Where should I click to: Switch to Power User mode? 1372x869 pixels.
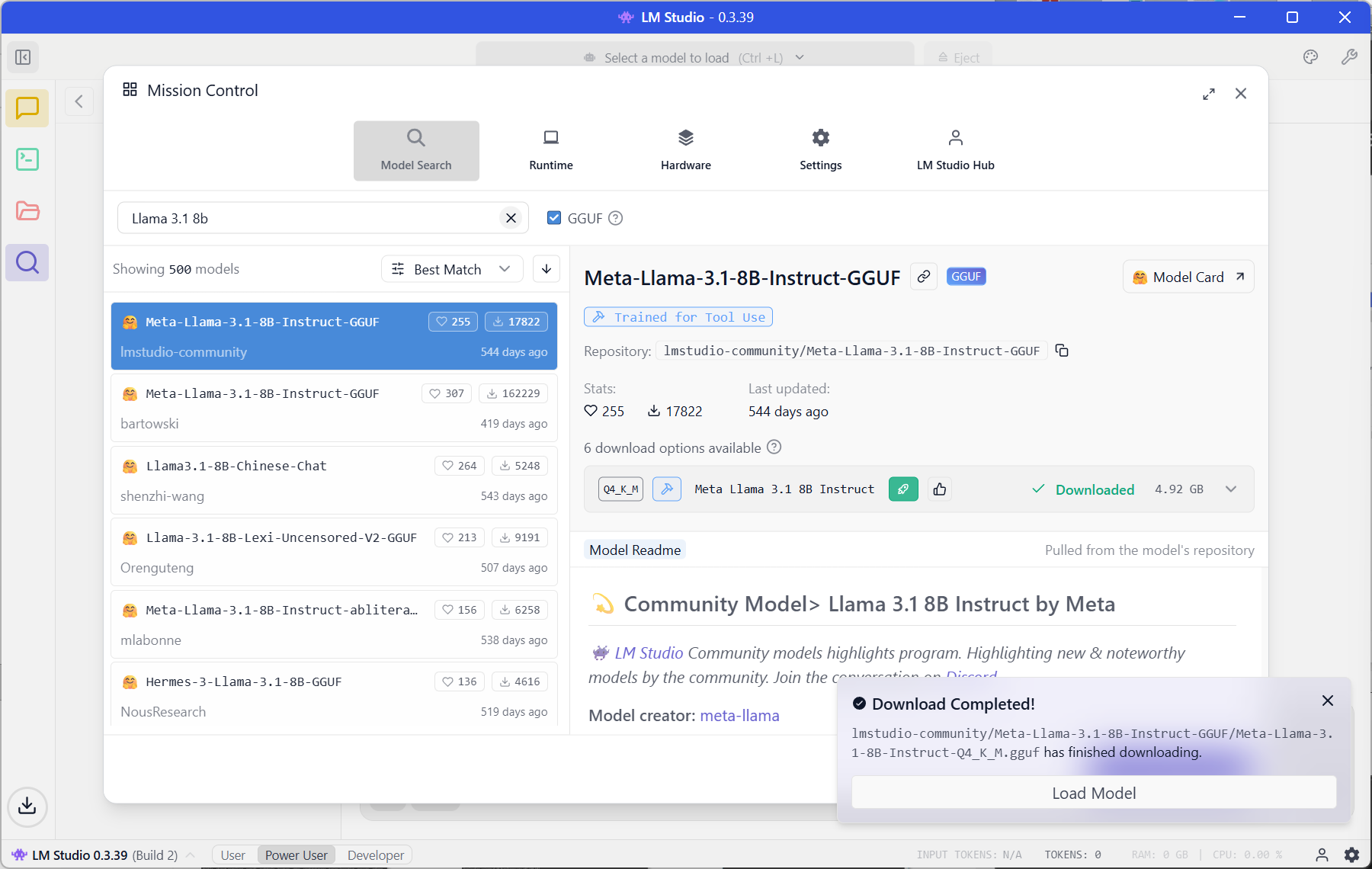click(x=297, y=855)
